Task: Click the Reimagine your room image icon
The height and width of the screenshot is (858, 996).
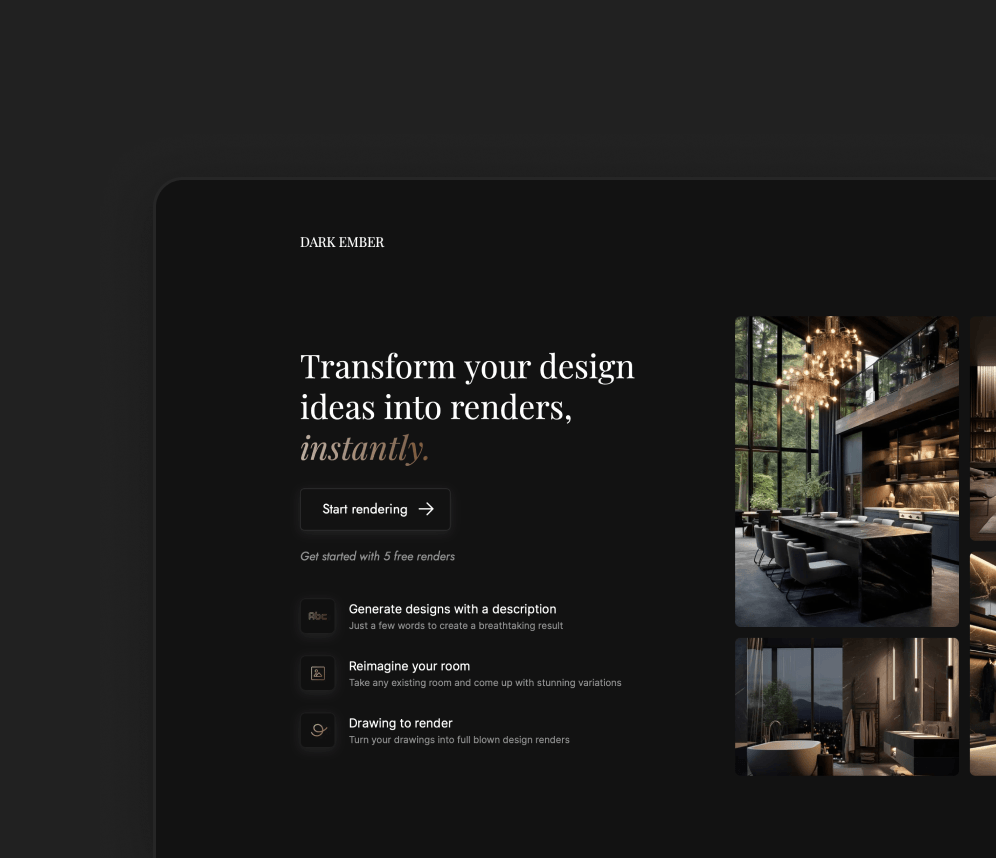Action: 318,673
